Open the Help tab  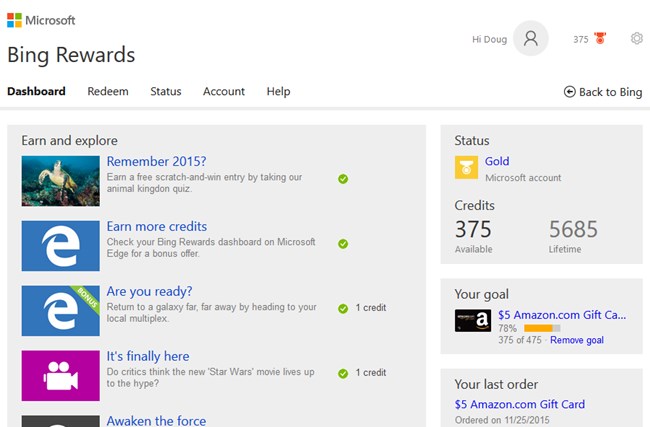278,91
